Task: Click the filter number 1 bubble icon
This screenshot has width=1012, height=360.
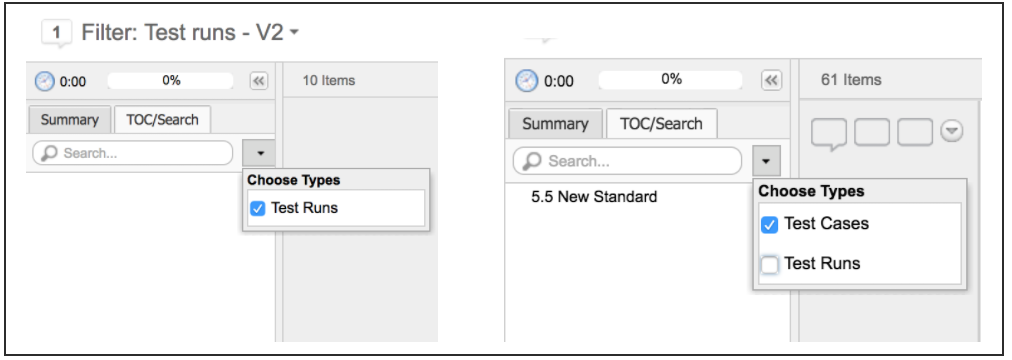Action: pyautogui.click(x=57, y=34)
